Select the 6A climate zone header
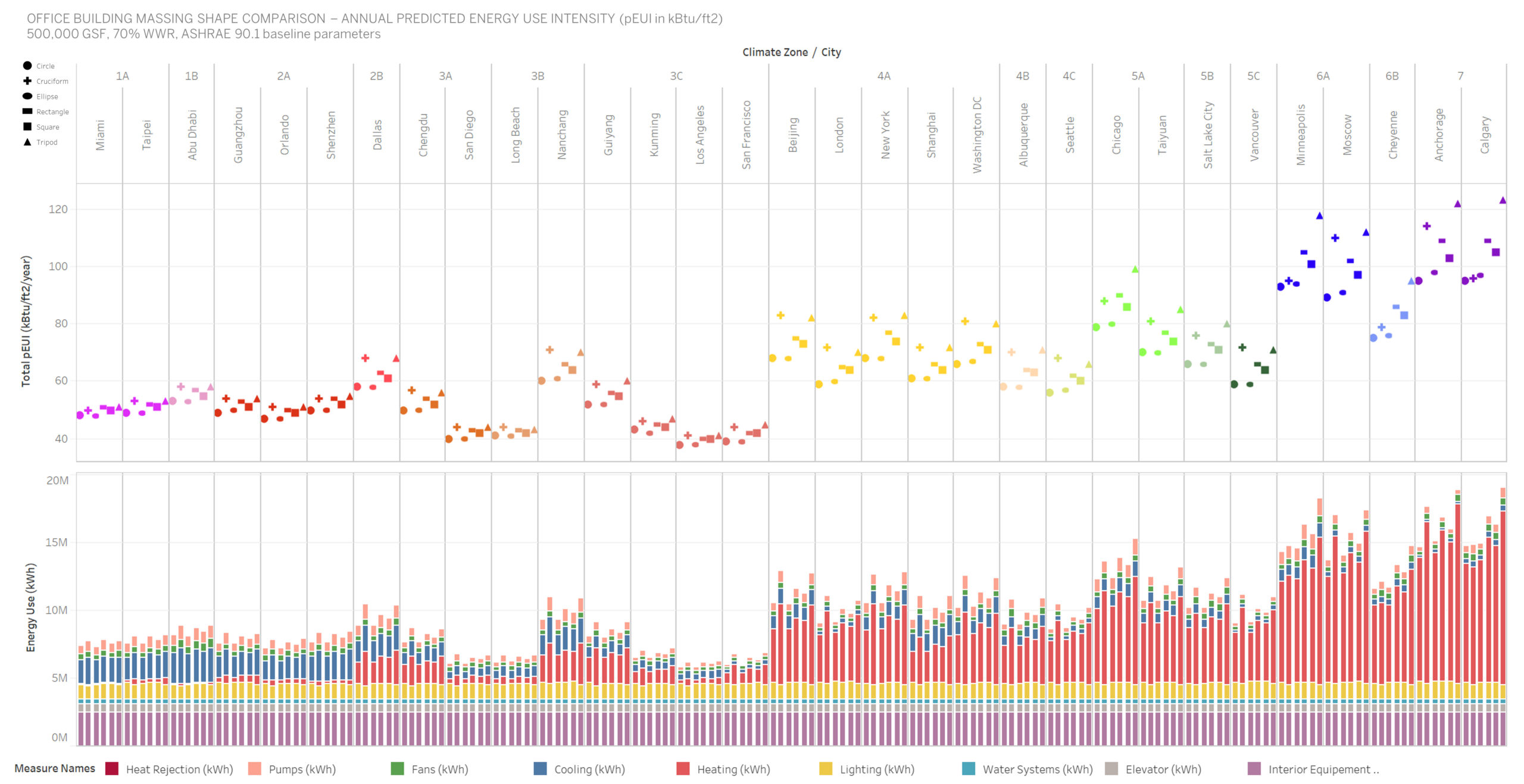Image resolution: width=1524 pixels, height=784 pixels. (x=1323, y=76)
